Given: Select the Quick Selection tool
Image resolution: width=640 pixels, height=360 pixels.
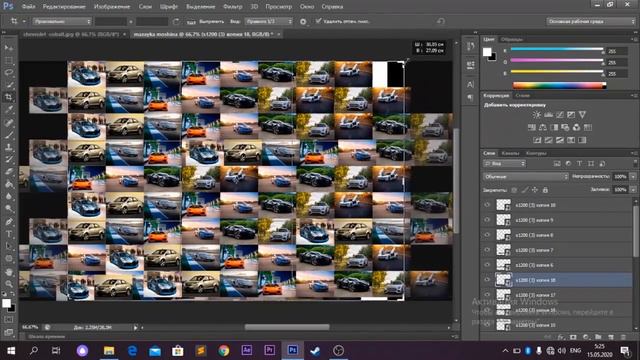Looking at the screenshot, I should click(9, 85).
